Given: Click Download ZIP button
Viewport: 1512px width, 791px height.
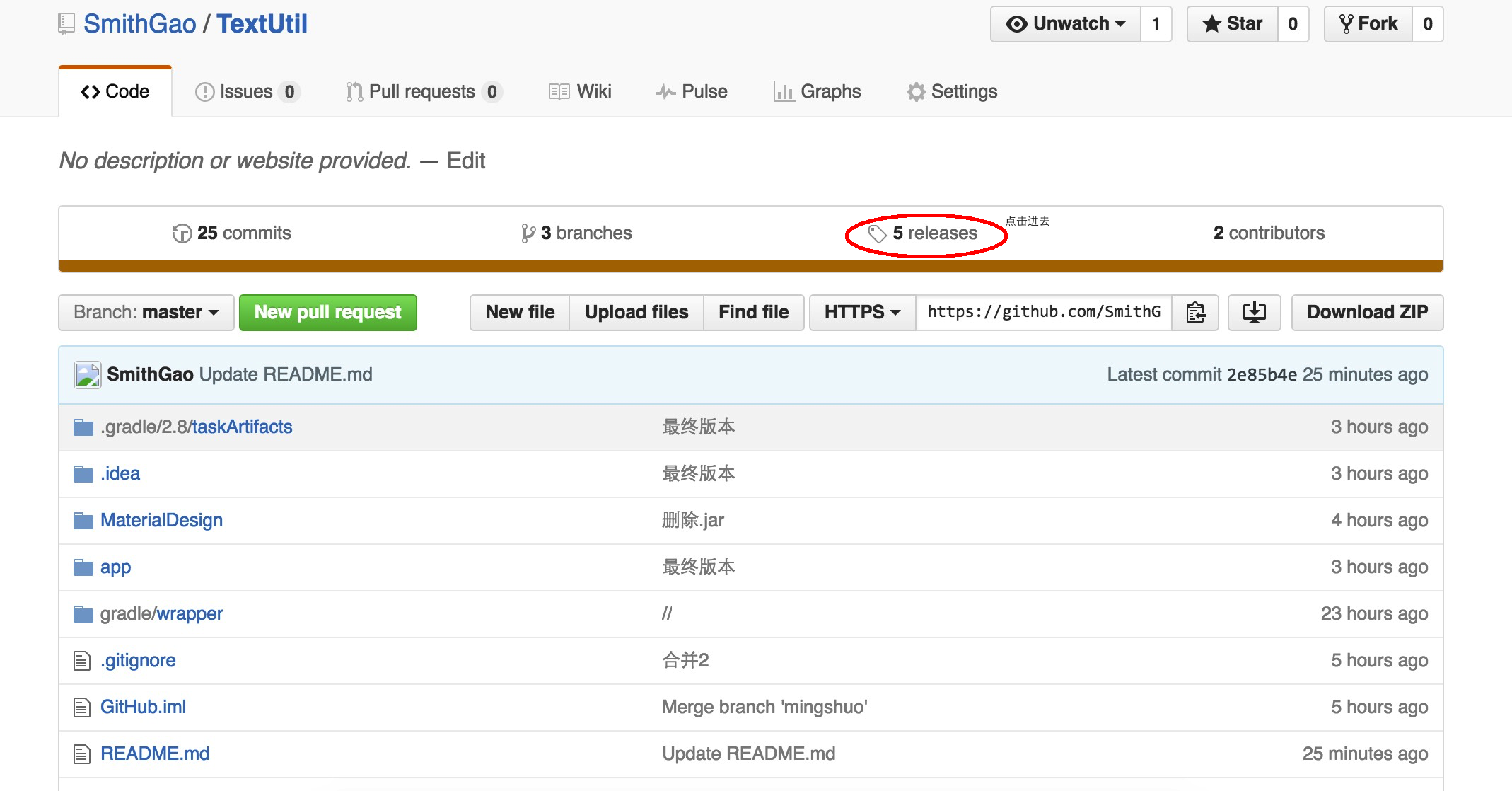Looking at the screenshot, I should pos(1366,313).
